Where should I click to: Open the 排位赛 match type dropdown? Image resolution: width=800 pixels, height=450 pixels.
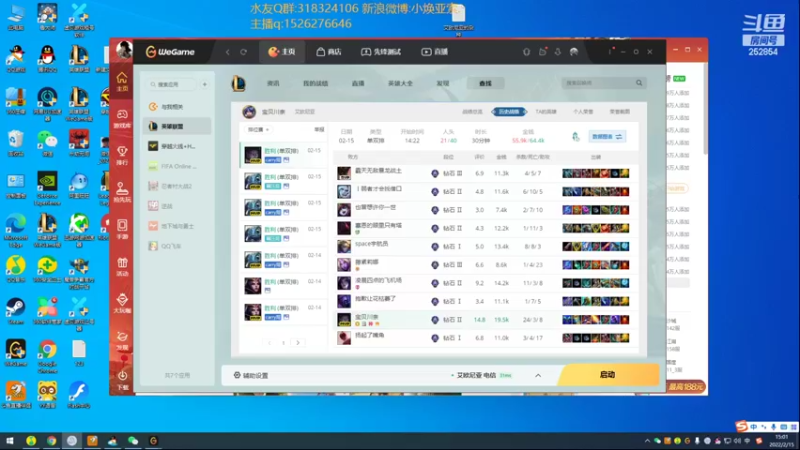pyautogui.click(x=259, y=130)
